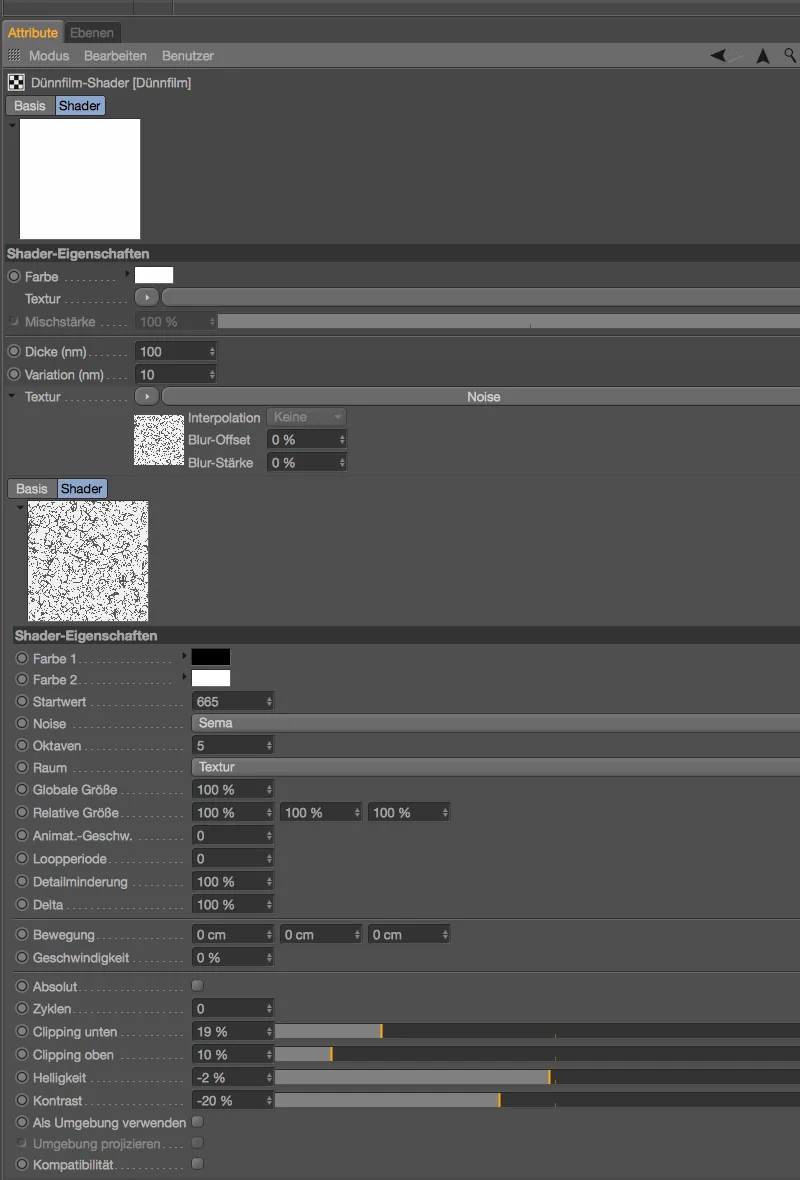Screen dimensions: 800x1180
Task: Toggle the Farbe 2 animation dot
Action: click(22, 679)
